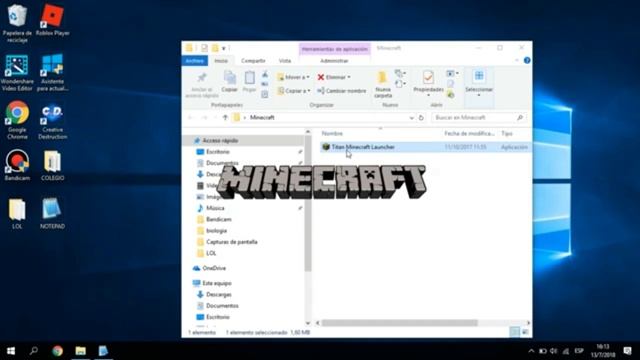This screenshot has height=360, width=640.
Task: Sort by the Tipo column header
Action: coord(507,133)
